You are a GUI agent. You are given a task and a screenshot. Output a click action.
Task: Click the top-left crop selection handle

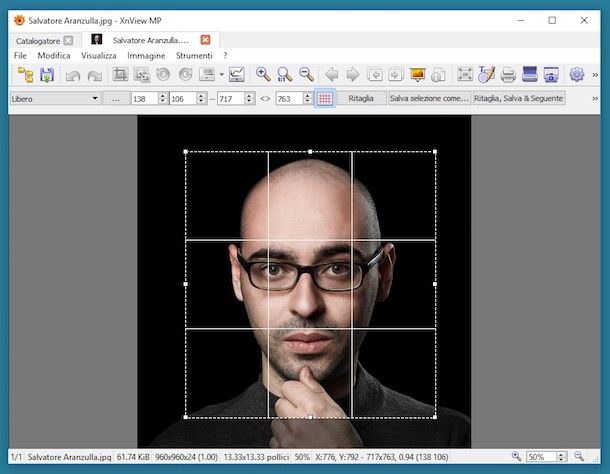pos(186,151)
